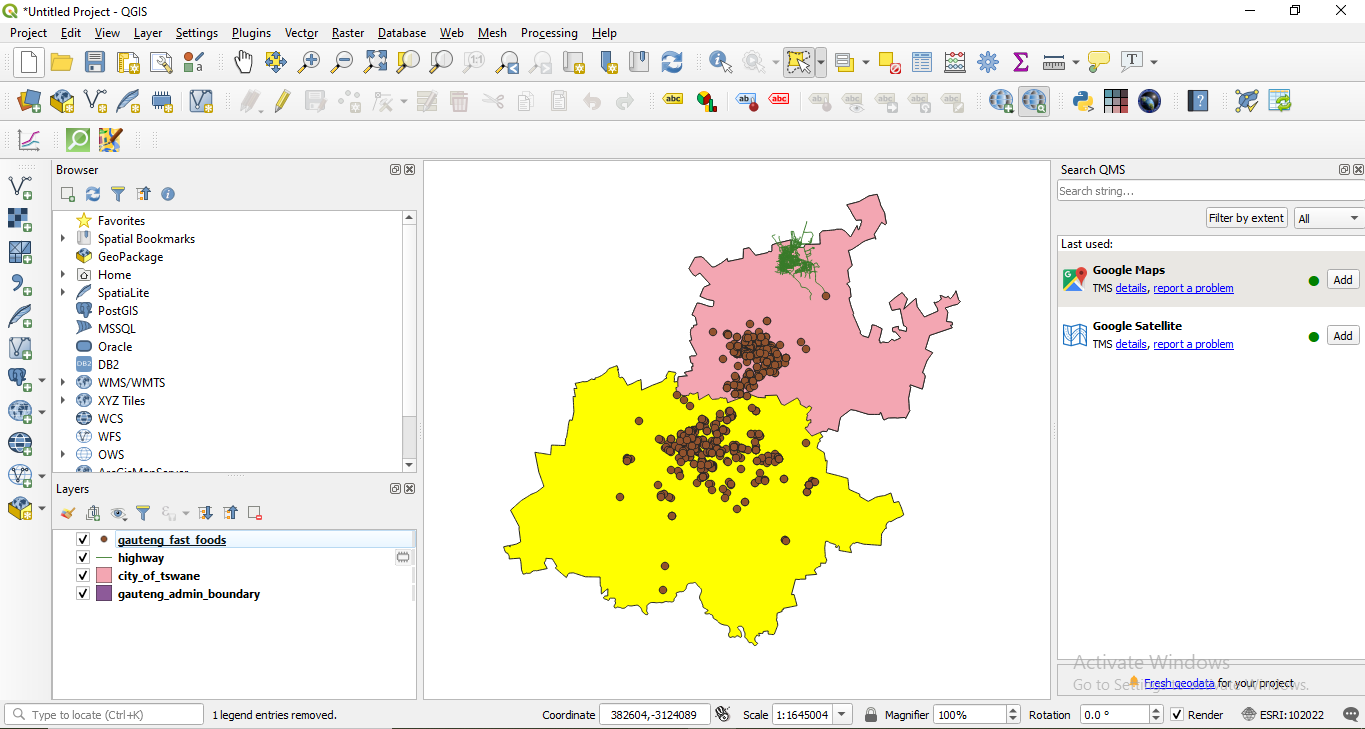The width and height of the screenshot is (1365, 729).
Task: Select the Identify Features tool
Action: (x=720, y=62)
